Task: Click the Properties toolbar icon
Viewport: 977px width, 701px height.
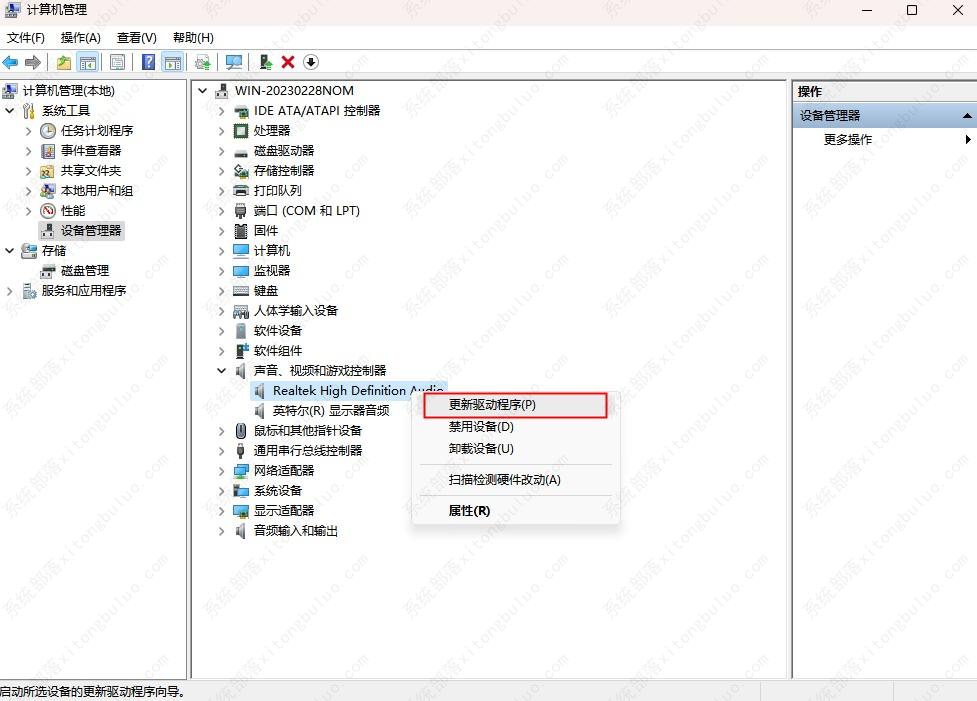Action: tap(117, 62)
